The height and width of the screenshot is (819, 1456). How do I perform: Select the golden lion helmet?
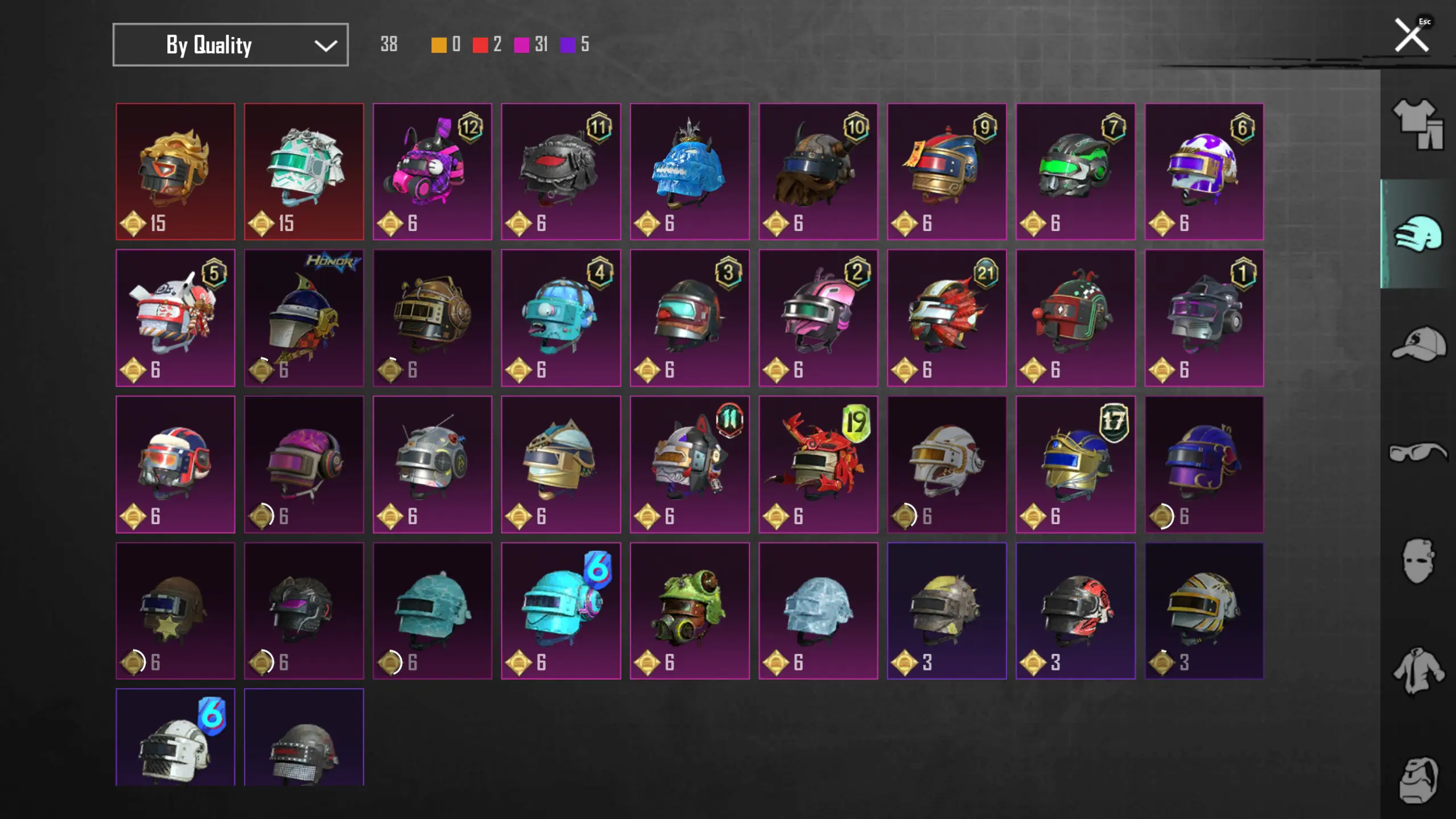(x=175, y=171)
